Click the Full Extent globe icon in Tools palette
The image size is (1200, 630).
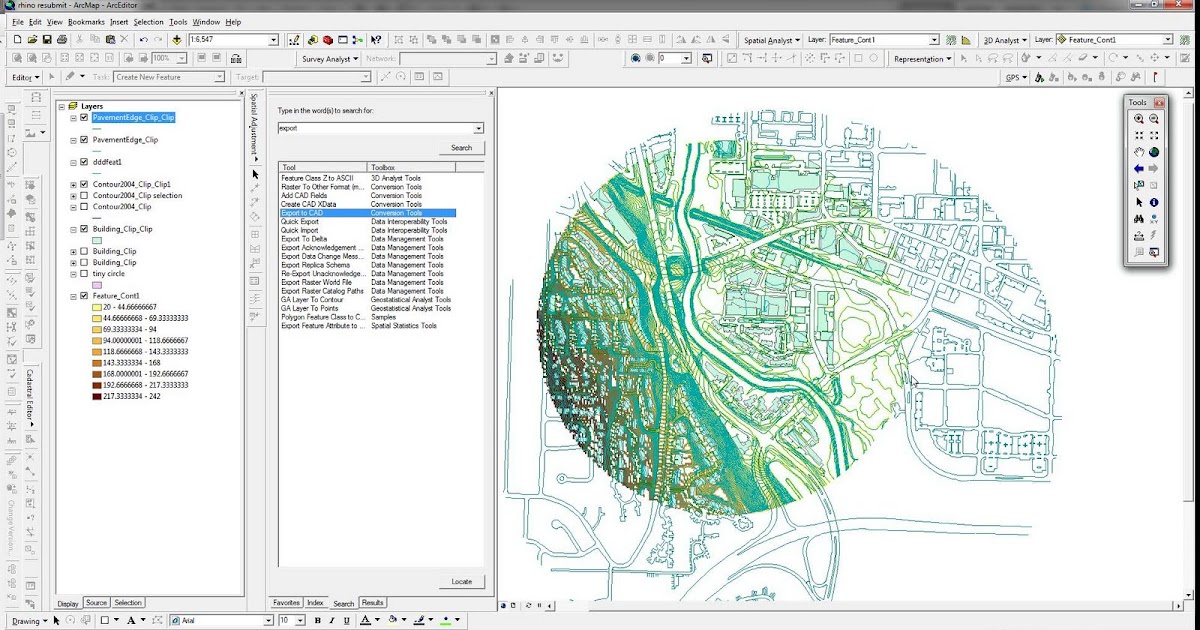tap(1154, 152)
